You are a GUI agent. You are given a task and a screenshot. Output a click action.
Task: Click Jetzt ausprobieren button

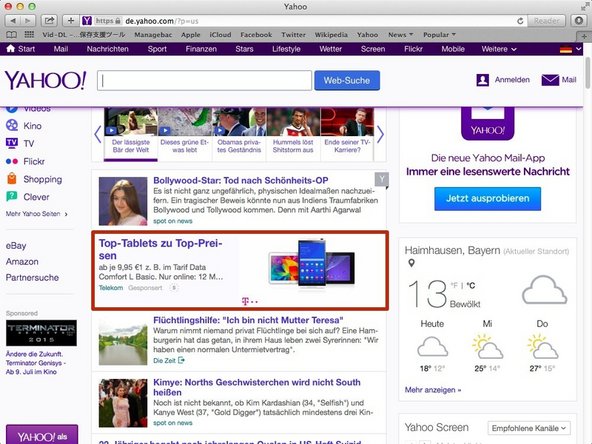487,199
